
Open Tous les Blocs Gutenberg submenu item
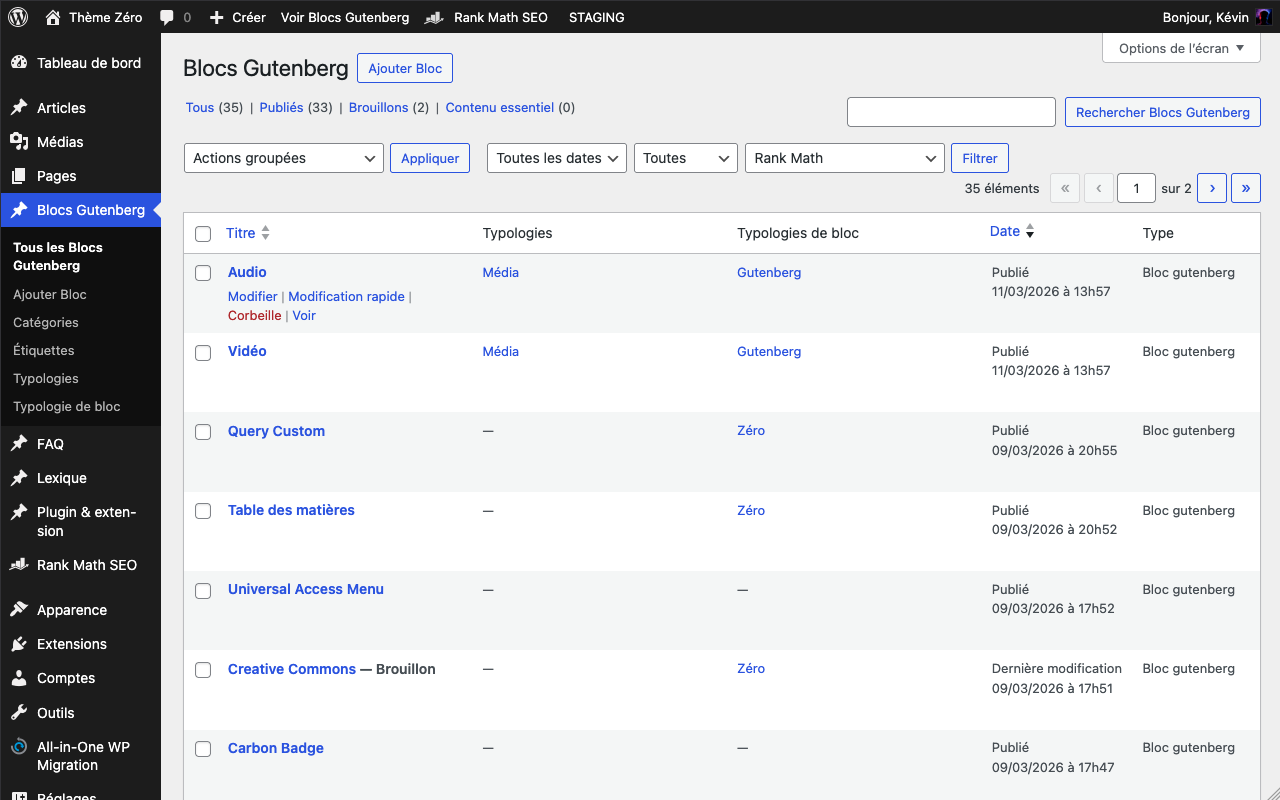58,256
